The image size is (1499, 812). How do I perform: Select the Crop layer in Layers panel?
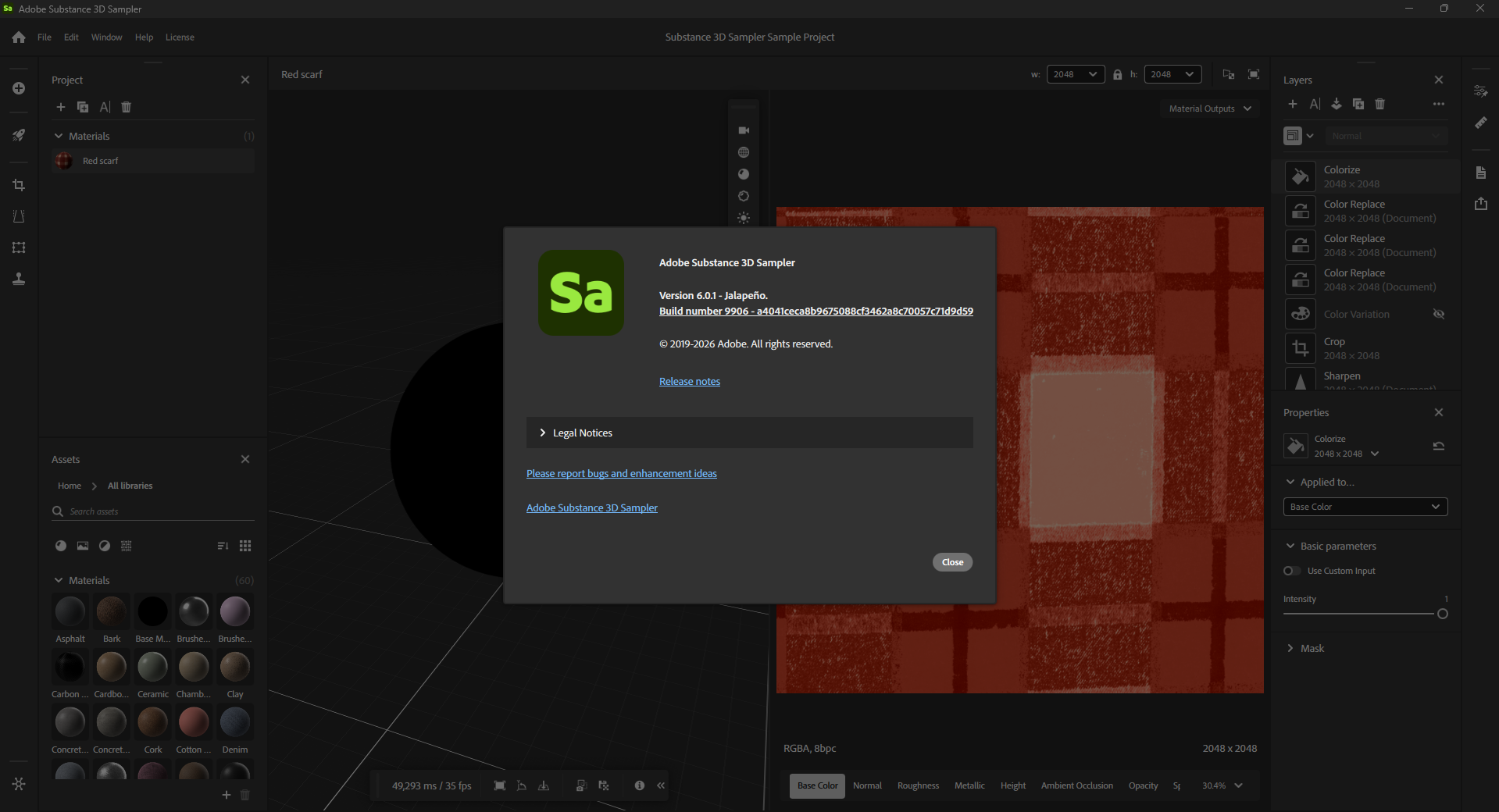(1366, 348)
